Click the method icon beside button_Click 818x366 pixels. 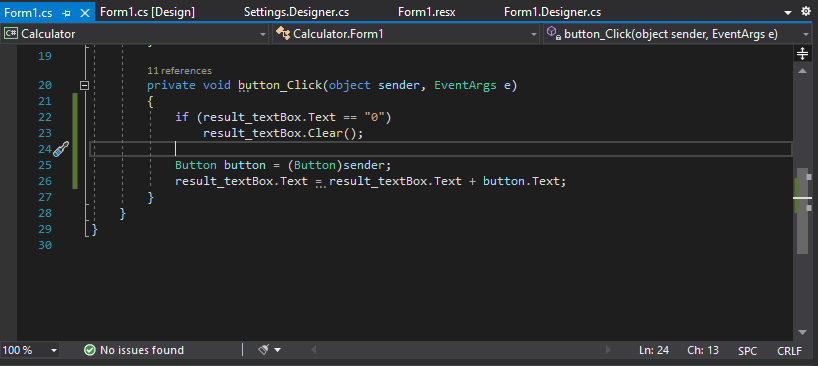click(554, 34)
